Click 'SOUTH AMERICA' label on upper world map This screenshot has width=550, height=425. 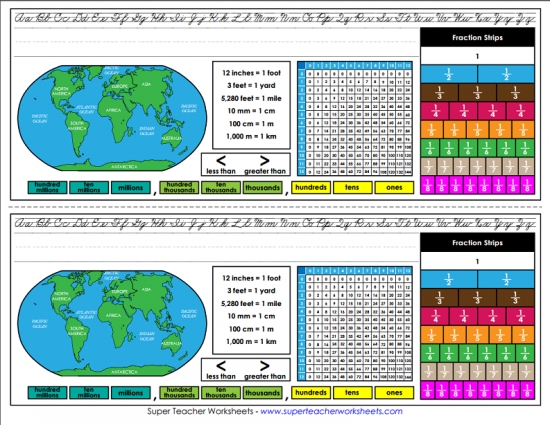point(77,126)
